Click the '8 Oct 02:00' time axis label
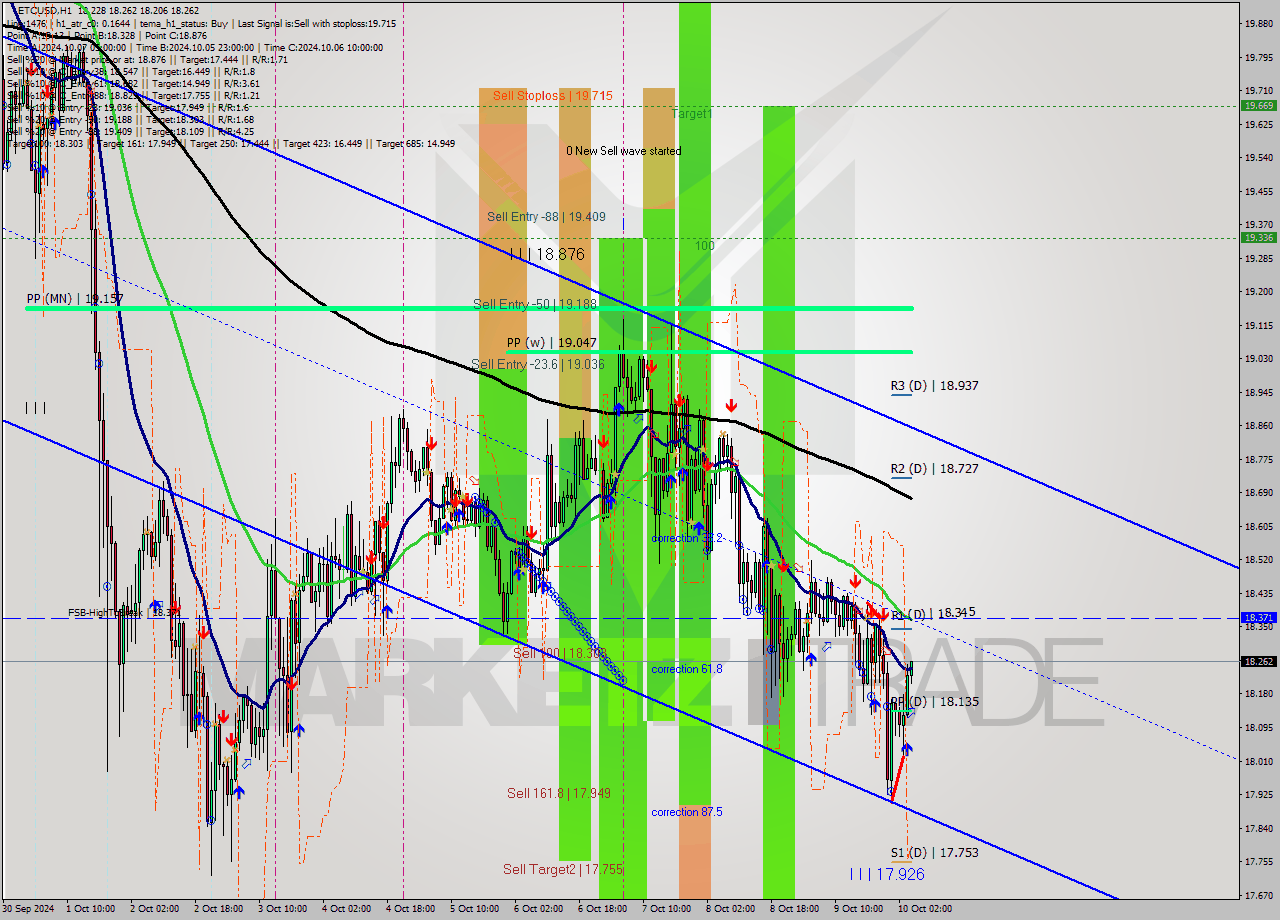The height and width of the screenshot is (920, 1280). (x=732, y=909)
